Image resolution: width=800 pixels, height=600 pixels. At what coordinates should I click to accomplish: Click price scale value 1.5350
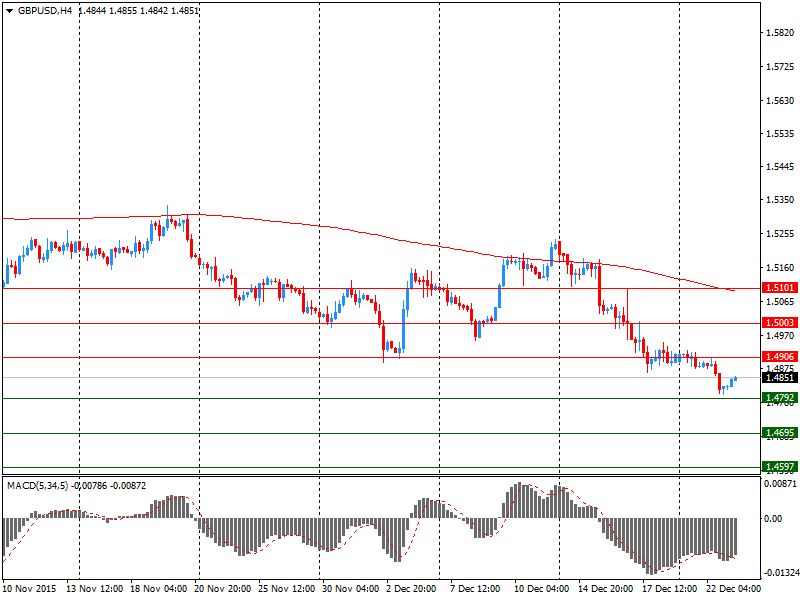click(x=780, y=199)
